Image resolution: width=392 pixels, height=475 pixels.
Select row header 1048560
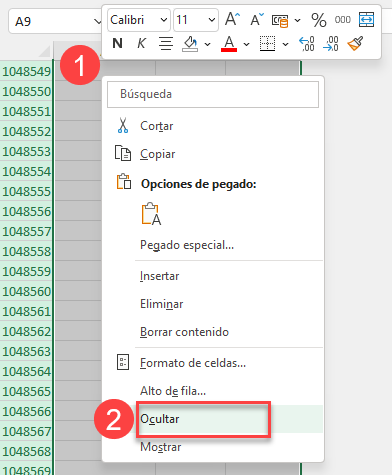coord(26,291)
